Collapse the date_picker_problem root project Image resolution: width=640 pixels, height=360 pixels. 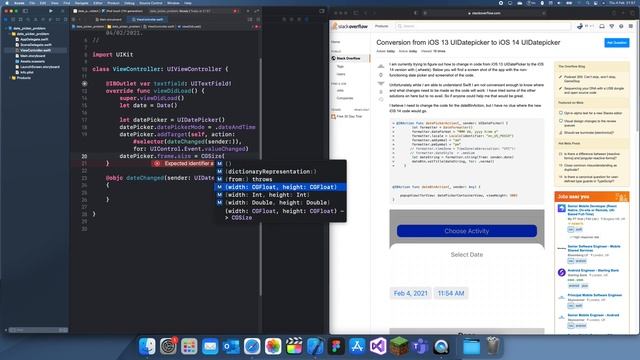(6, 29)
